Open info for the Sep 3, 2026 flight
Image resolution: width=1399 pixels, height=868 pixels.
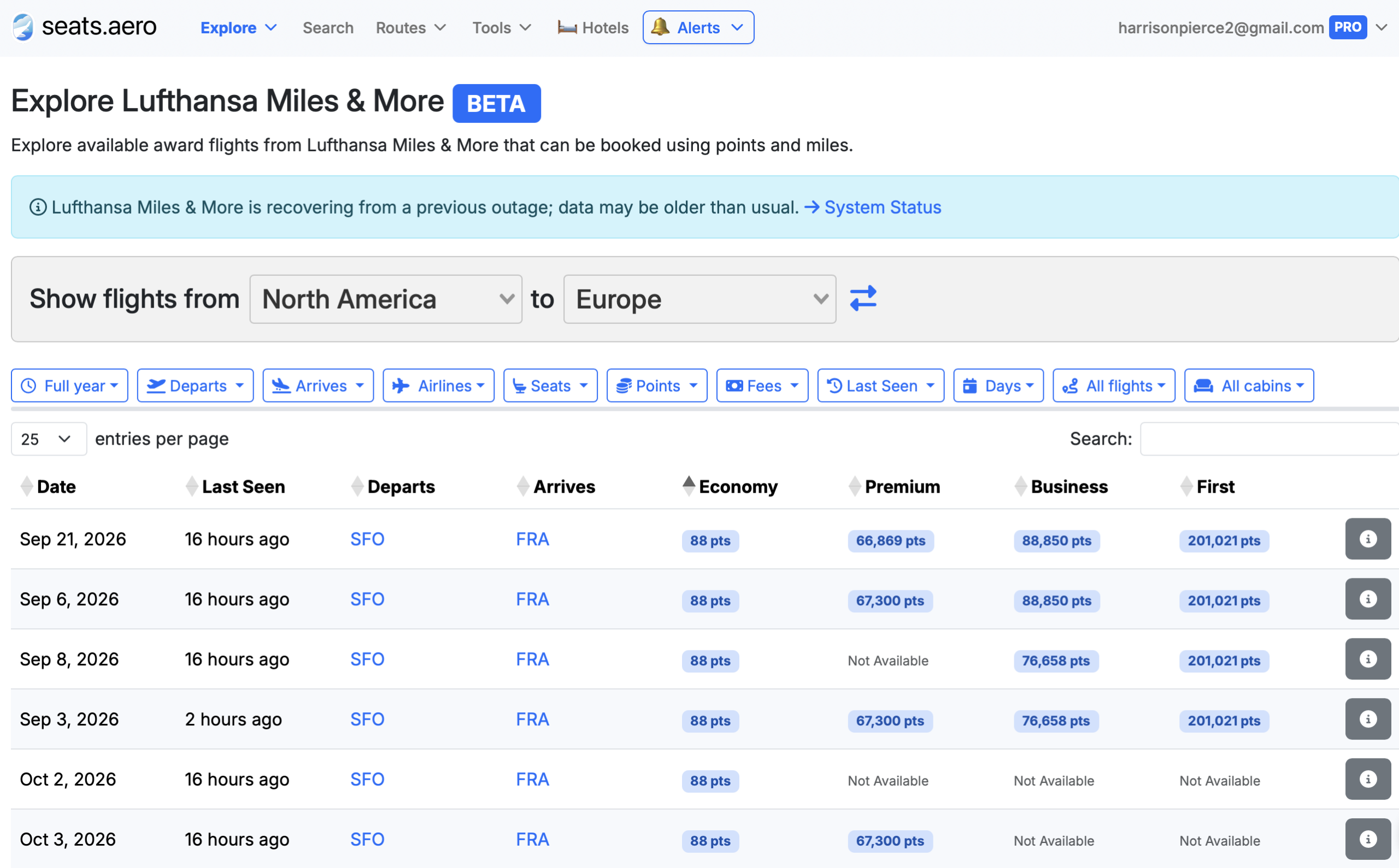1367,719
